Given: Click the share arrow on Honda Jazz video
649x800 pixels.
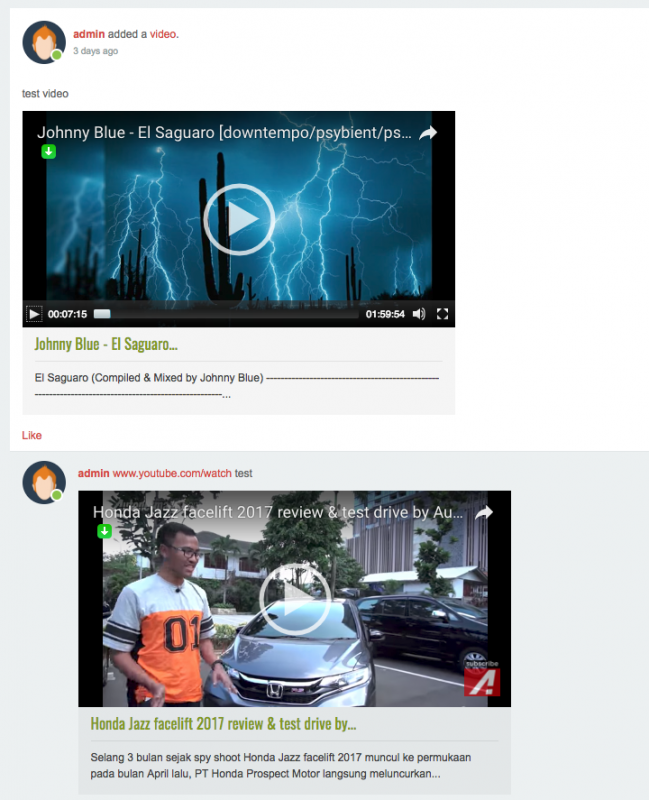Looking at the screenshot, I should pos(484,512).
